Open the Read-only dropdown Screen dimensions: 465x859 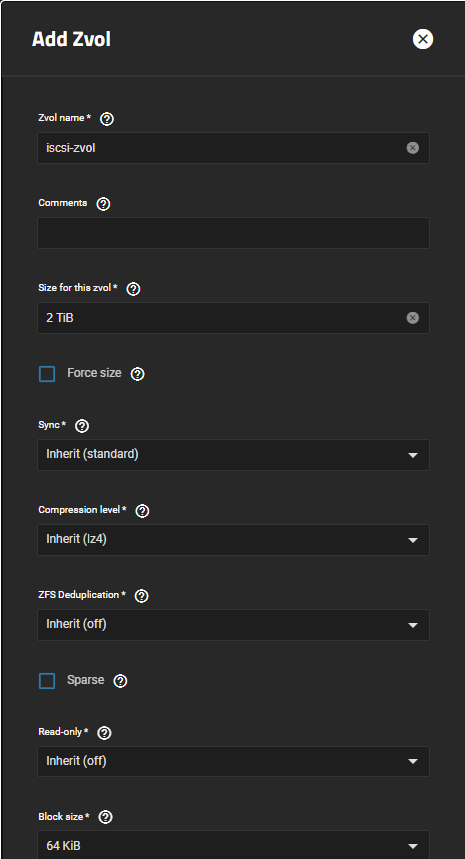(x=233, y=761)
